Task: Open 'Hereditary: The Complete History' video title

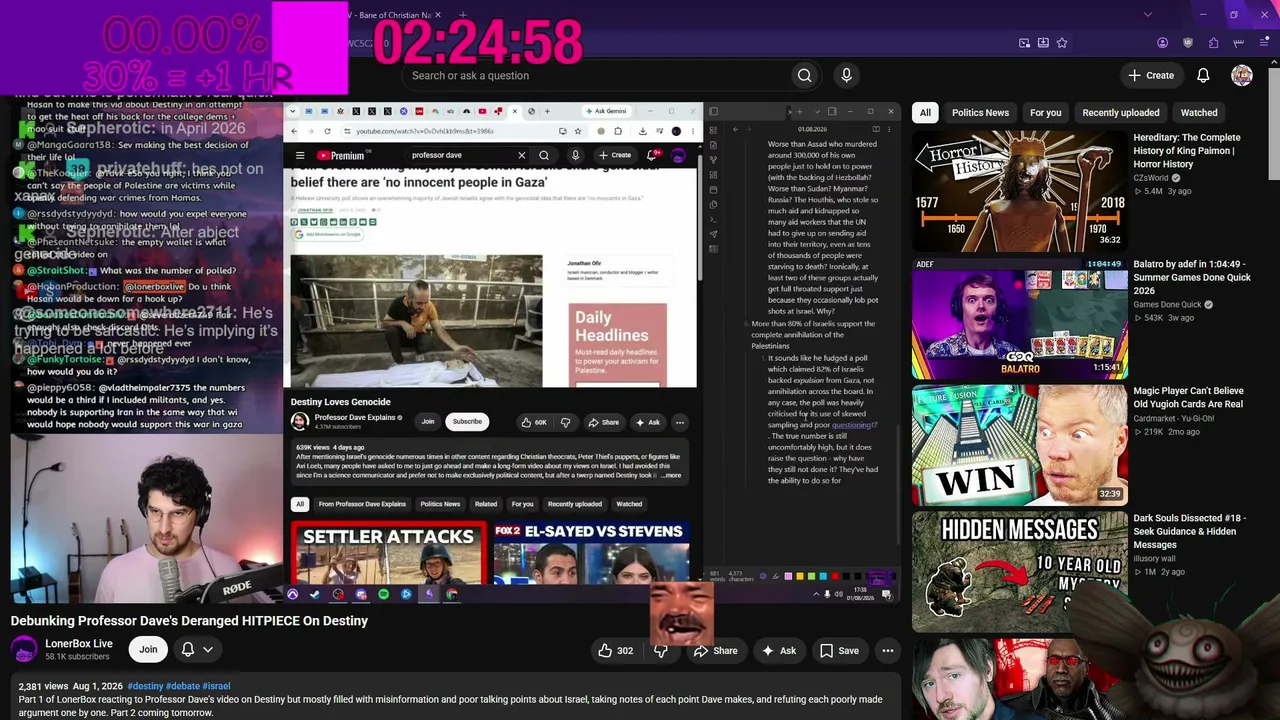Action: point(1186,151)
